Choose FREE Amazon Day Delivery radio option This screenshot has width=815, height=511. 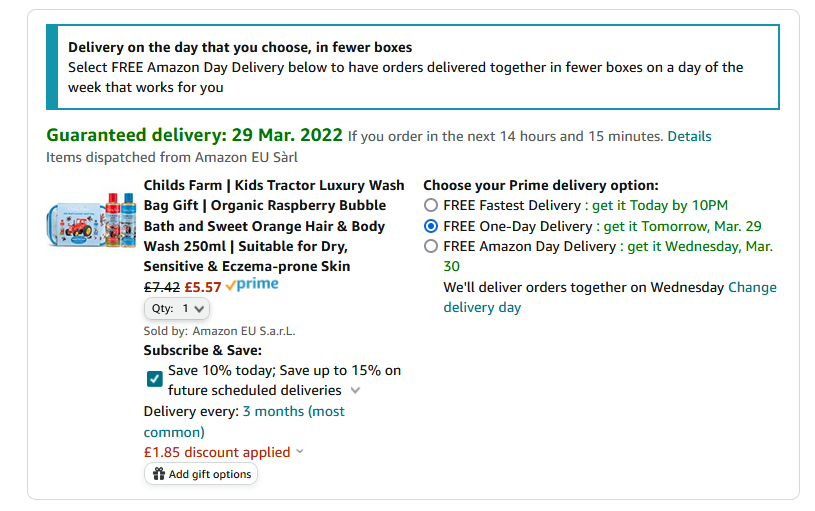(x=430, y=246)
